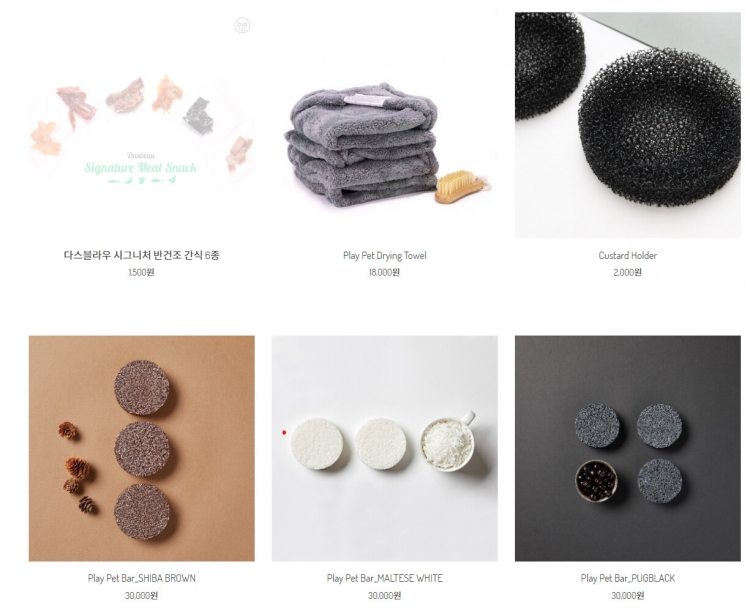
Task: Click the Play Pet Bar_SHIBA BROWN title
Action: point(142,578)
